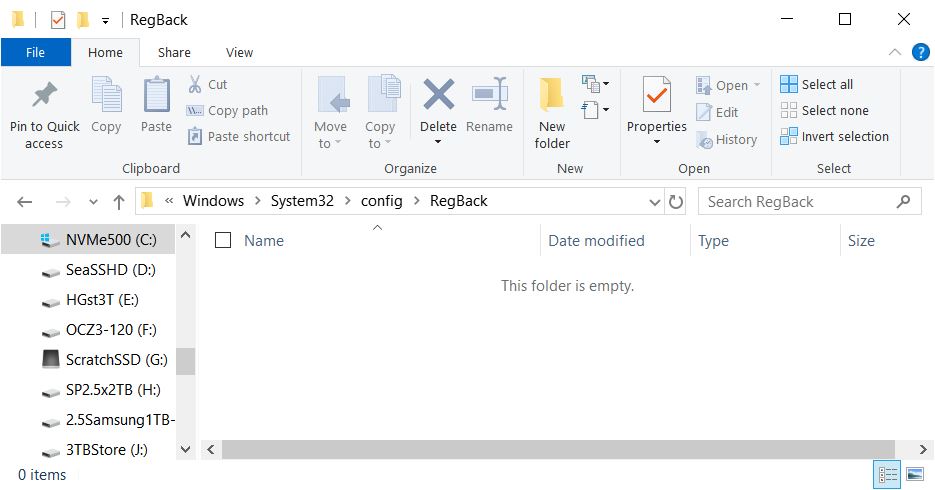This screenshot has width=935, height=490.
Task: Click the Copy icon in Clipboard group
Action: click(x=106, y=94)
